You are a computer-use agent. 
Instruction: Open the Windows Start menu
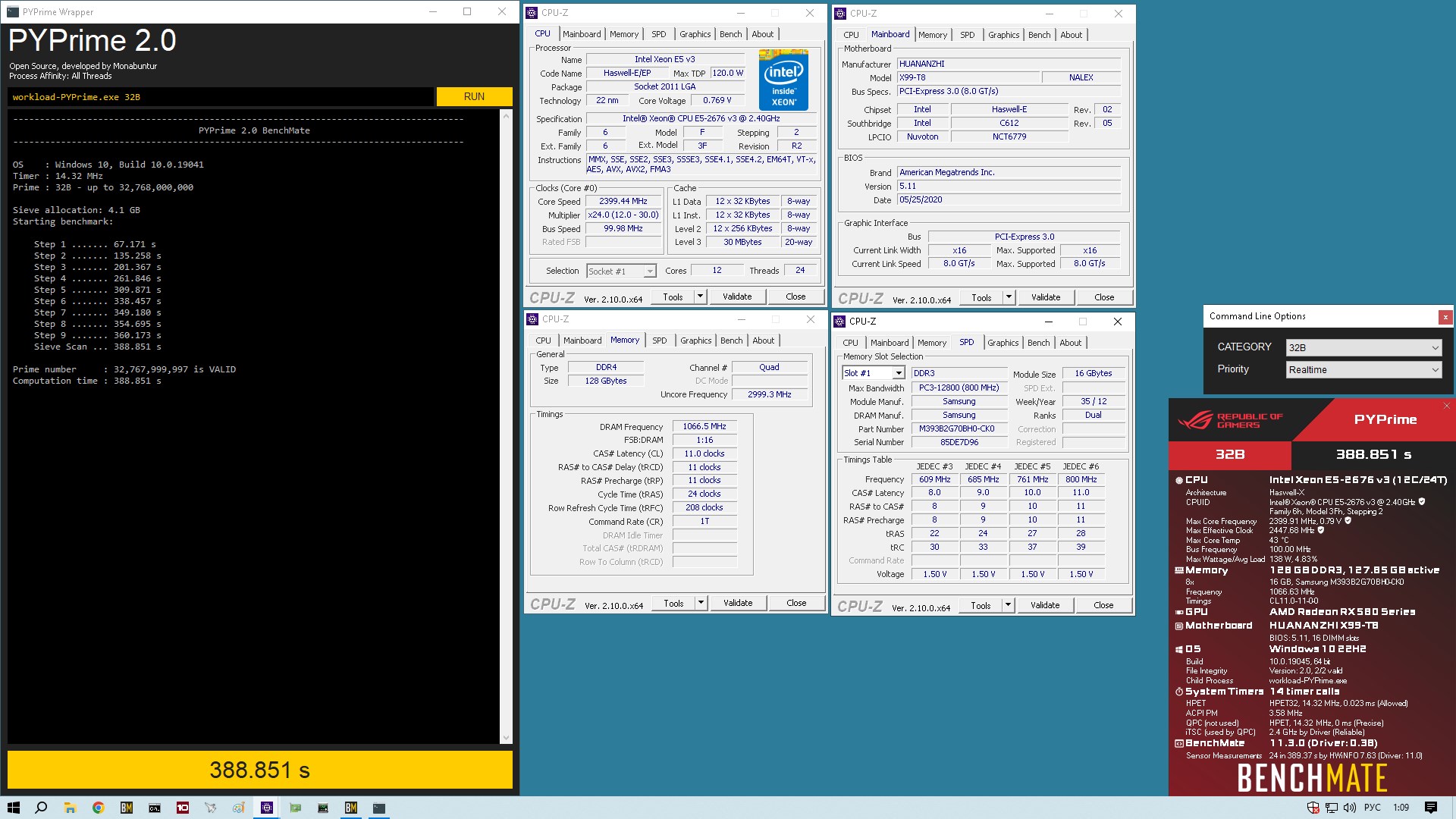click(x=14, y=808)
